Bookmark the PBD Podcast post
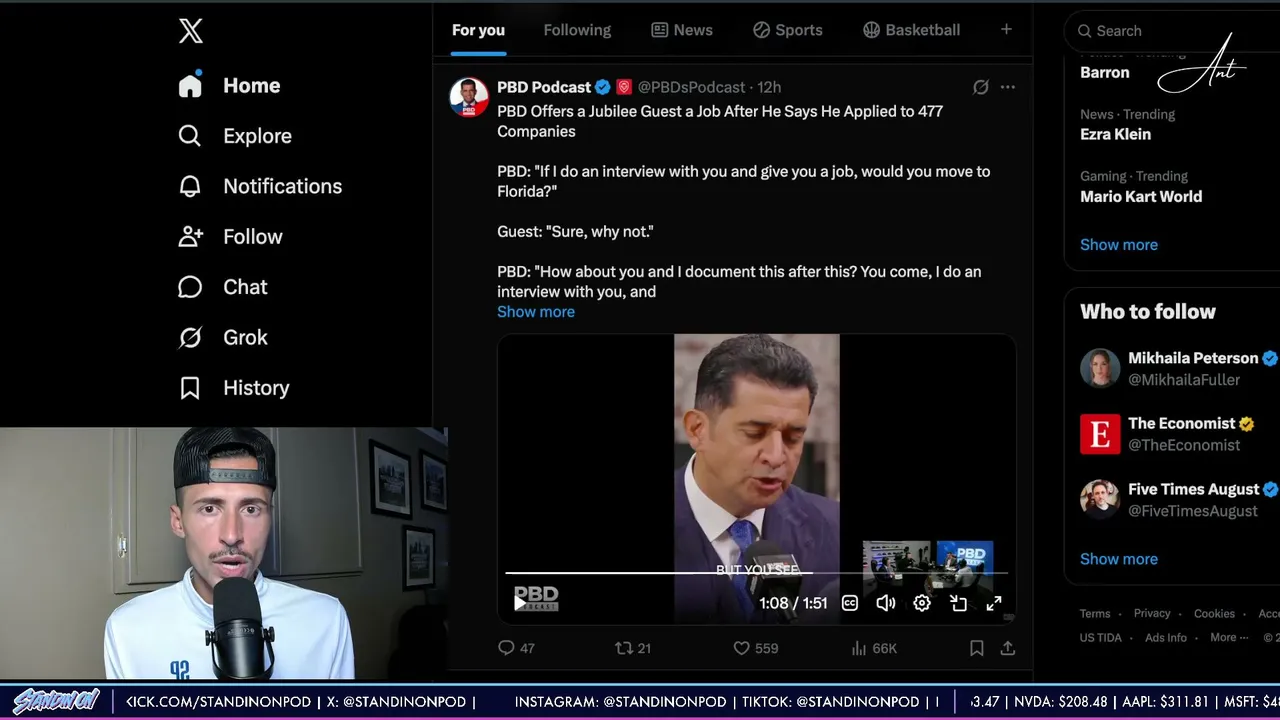 (977, 648)
